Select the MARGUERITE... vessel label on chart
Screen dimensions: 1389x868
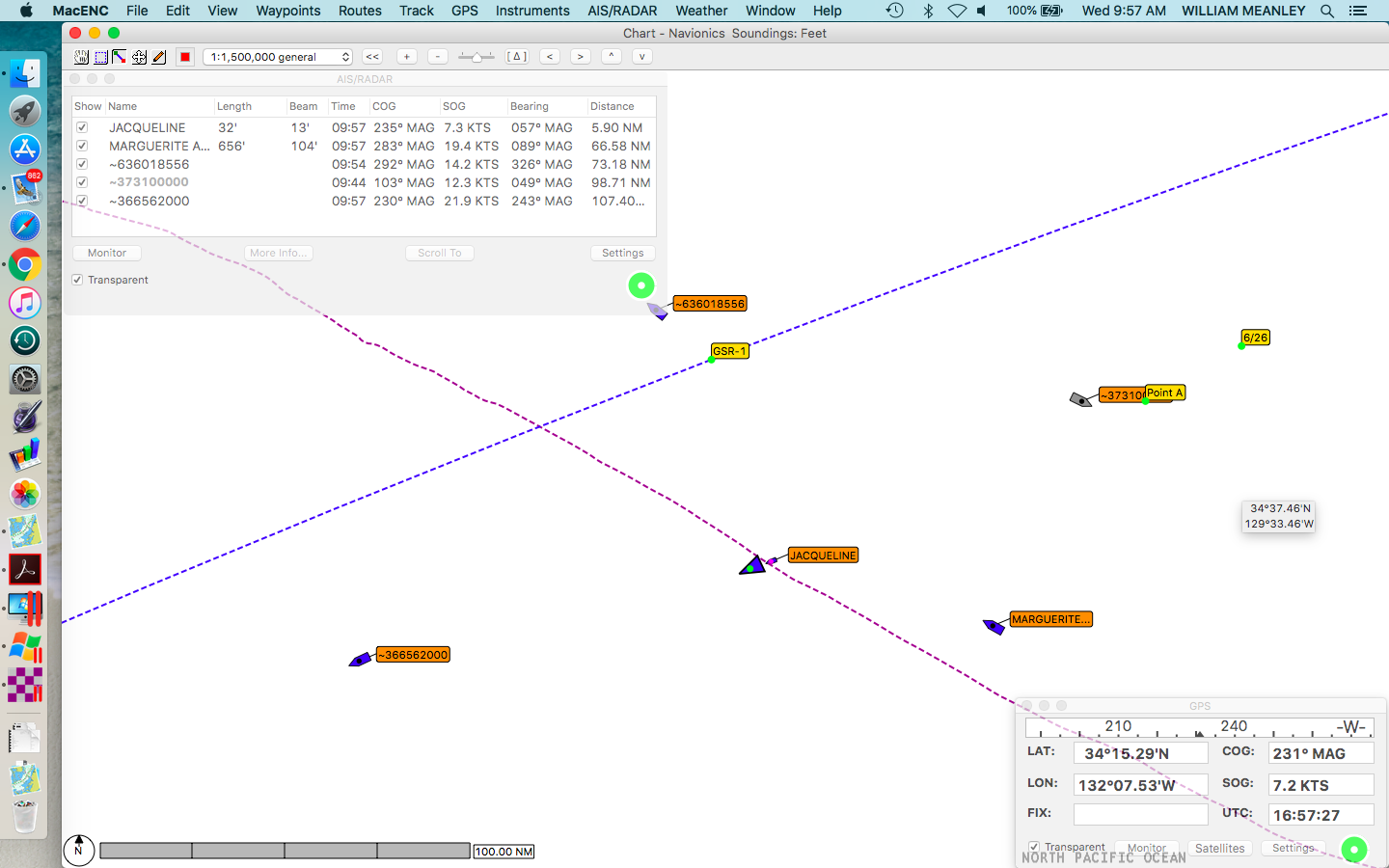pos(1050,619)
